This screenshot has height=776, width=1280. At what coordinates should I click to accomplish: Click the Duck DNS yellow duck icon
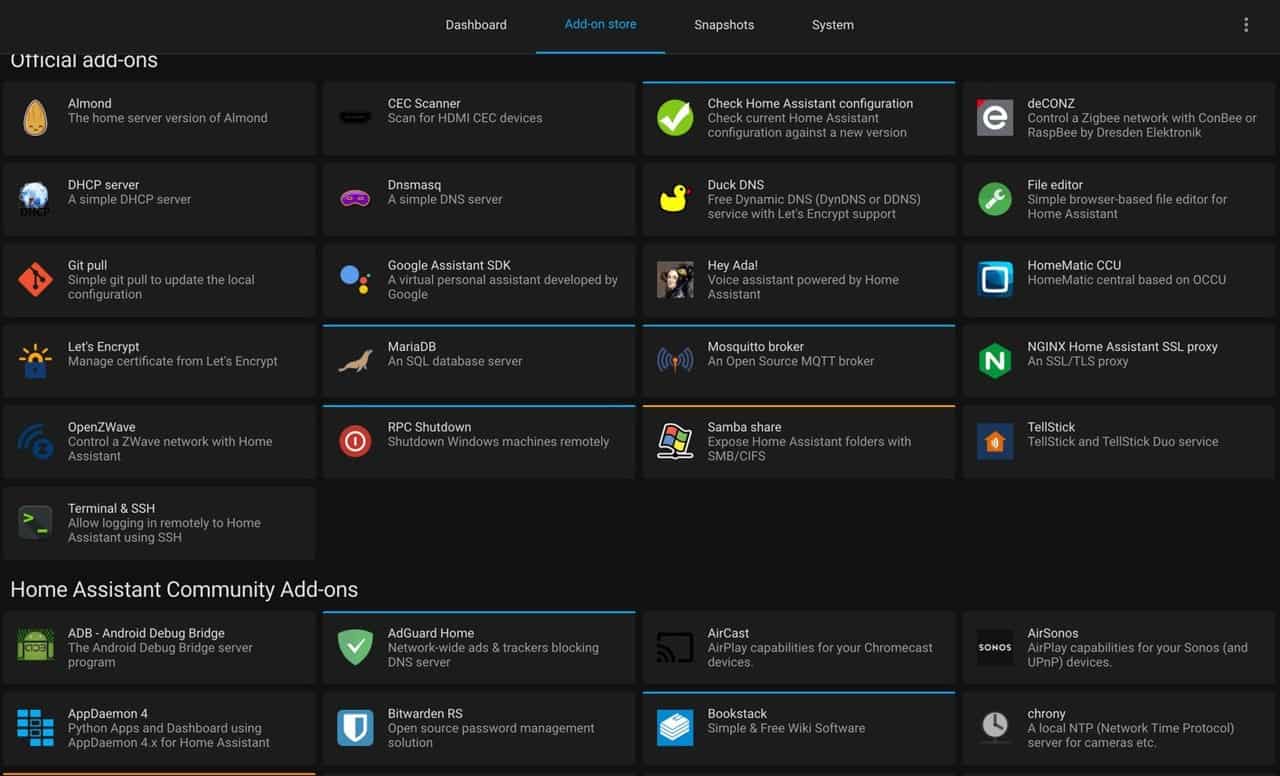tap(675, 199)
